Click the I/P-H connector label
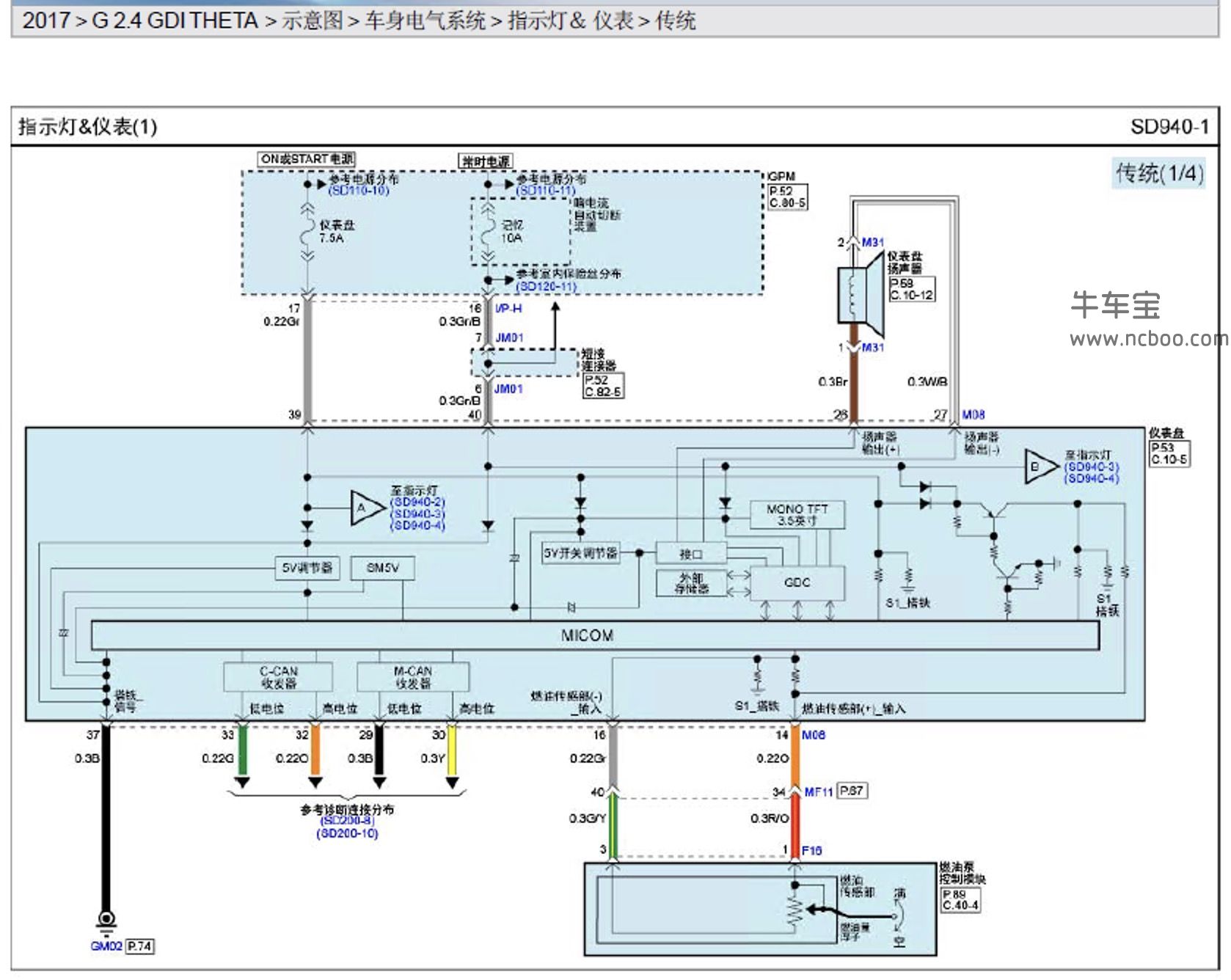The height and width of the screenshot is (980, 1231). pyautogui.click(x=508, y=309)
